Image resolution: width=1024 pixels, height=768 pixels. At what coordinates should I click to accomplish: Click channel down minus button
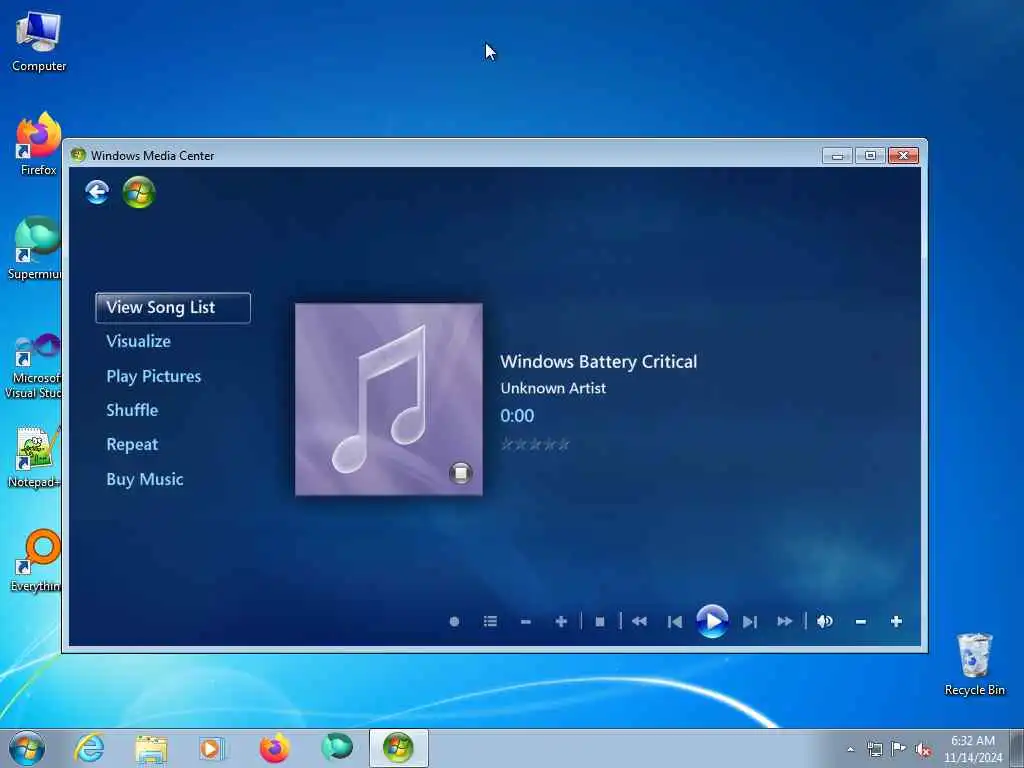coord(526,622)
